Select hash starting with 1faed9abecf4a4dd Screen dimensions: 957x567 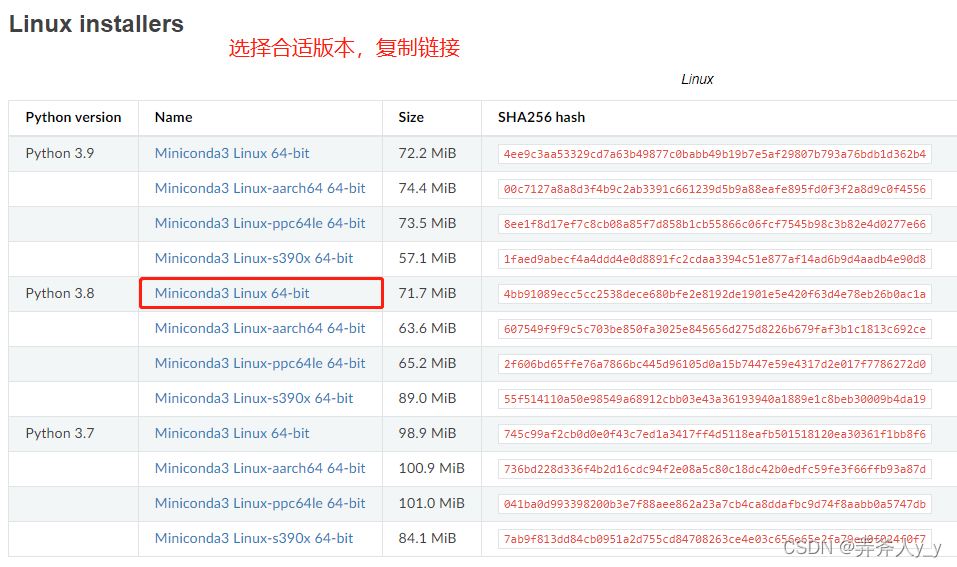click(715, 259)
